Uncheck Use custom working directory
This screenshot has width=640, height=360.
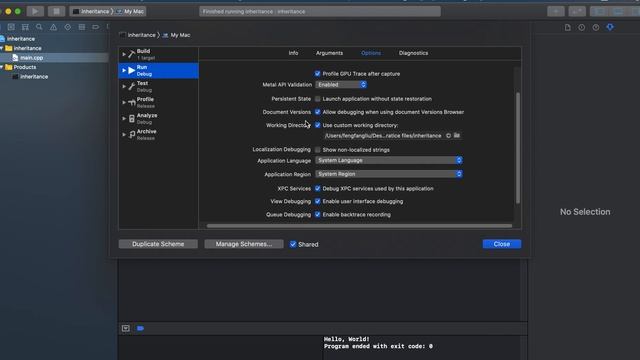click(x=318, y=125)
